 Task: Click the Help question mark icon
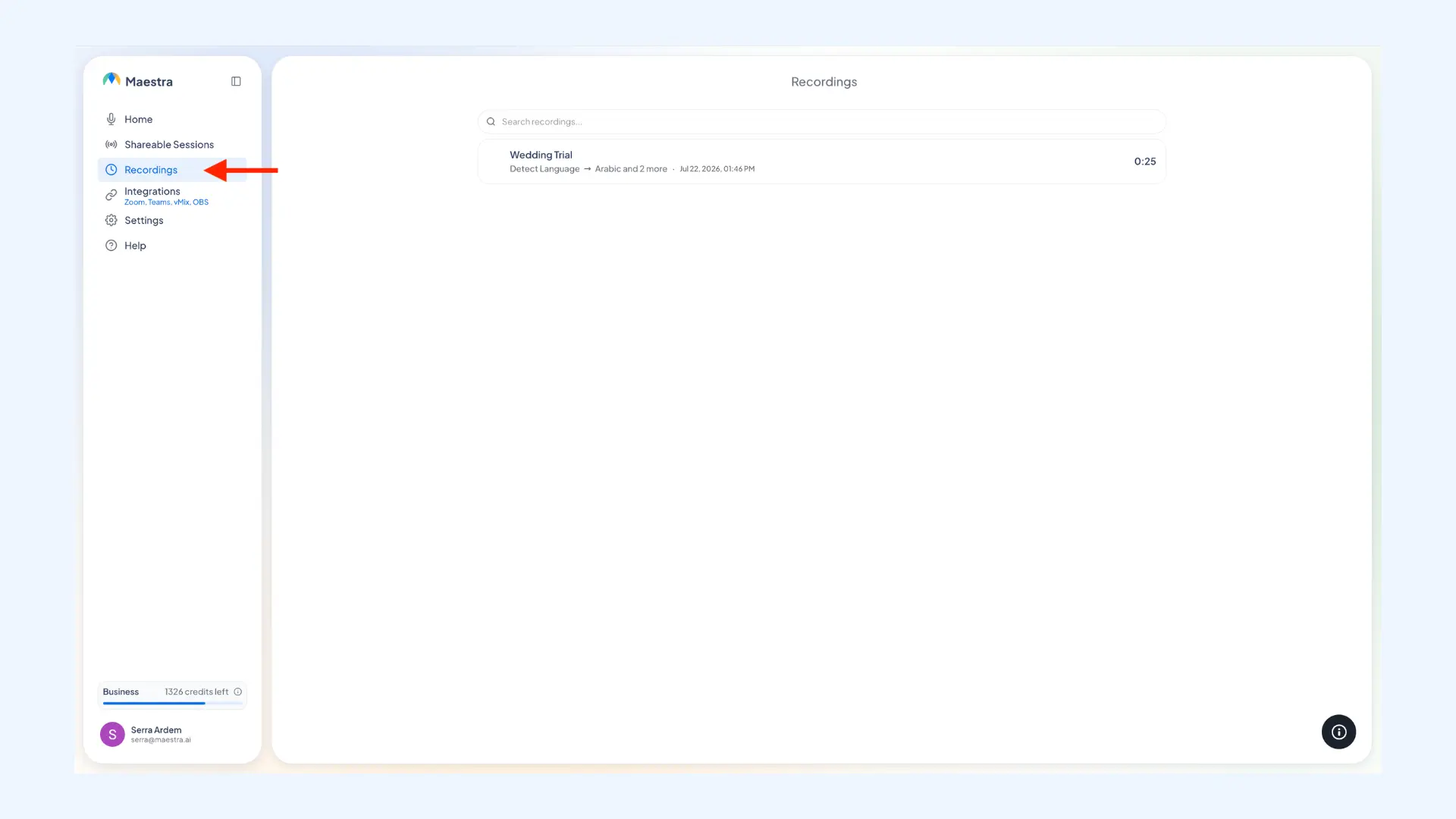click(x=111, y=246)
